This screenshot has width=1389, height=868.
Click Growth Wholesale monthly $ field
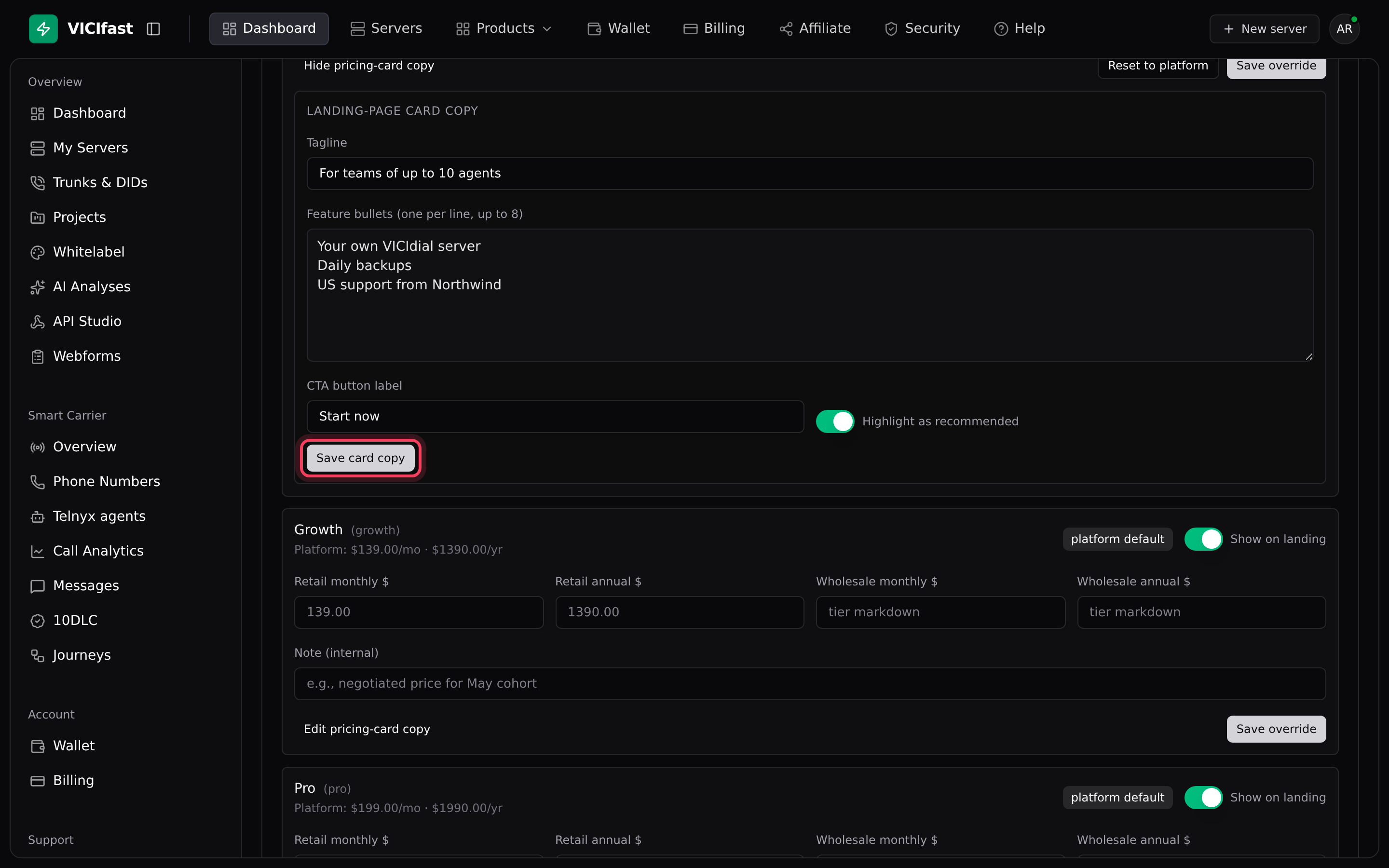point(940,612)
